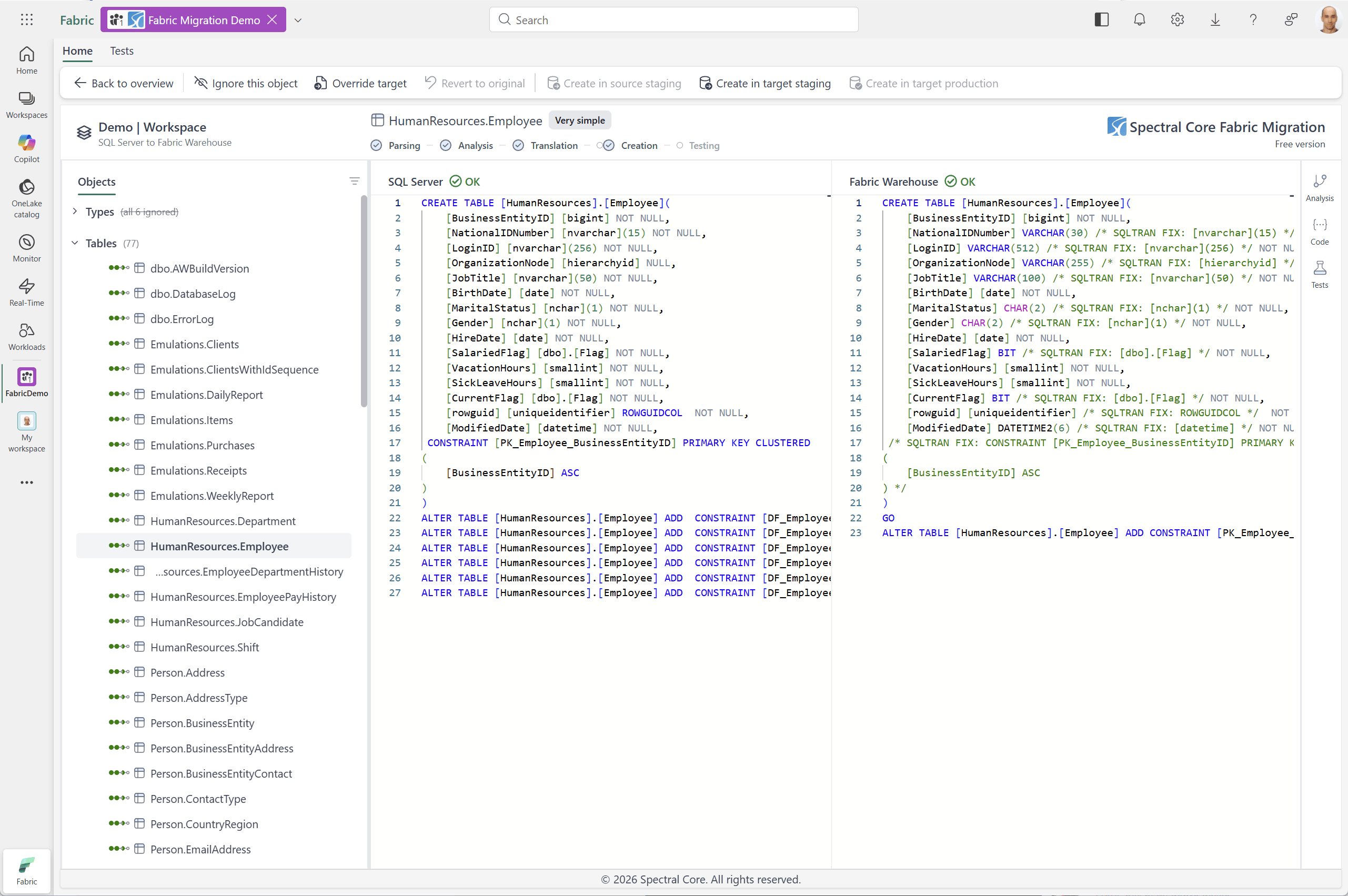This screenshot has height=896, width=1348.
Task: Open the Analysis side panel
Action: tap(1320, 188)
